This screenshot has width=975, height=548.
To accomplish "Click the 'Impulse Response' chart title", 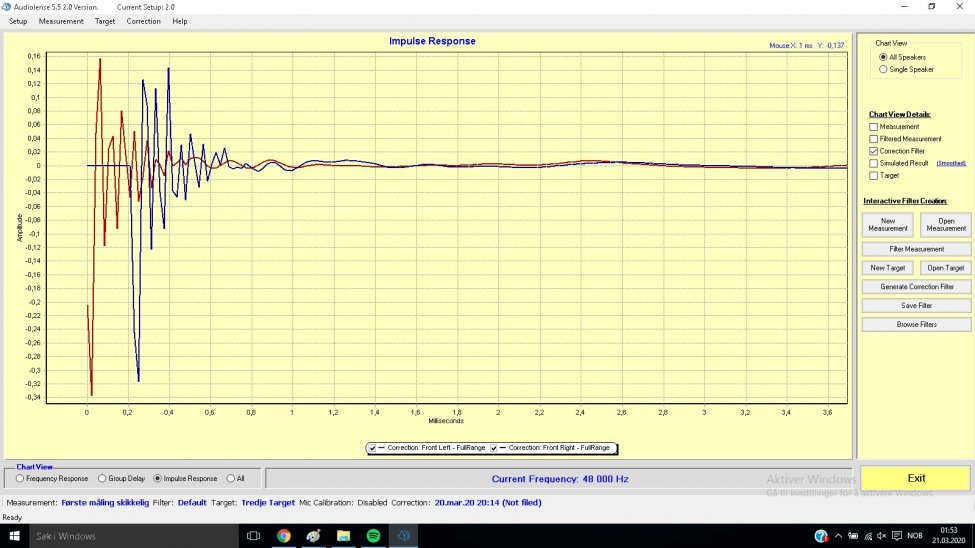I will click(x=432, y=41).
